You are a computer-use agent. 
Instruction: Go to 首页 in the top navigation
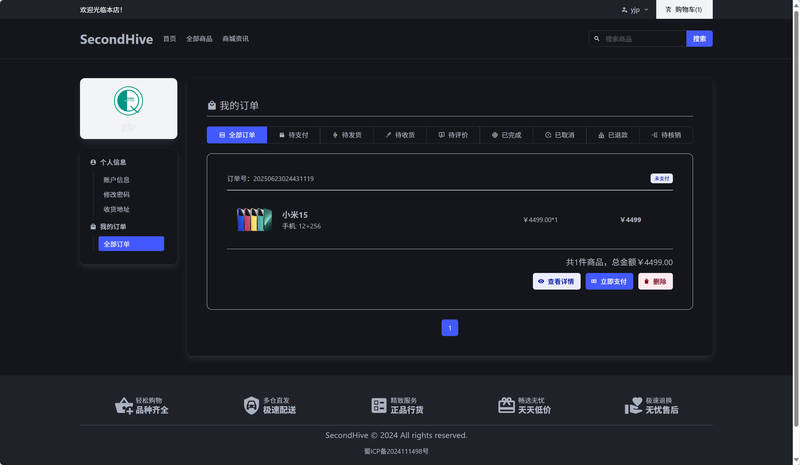[169, 39]
